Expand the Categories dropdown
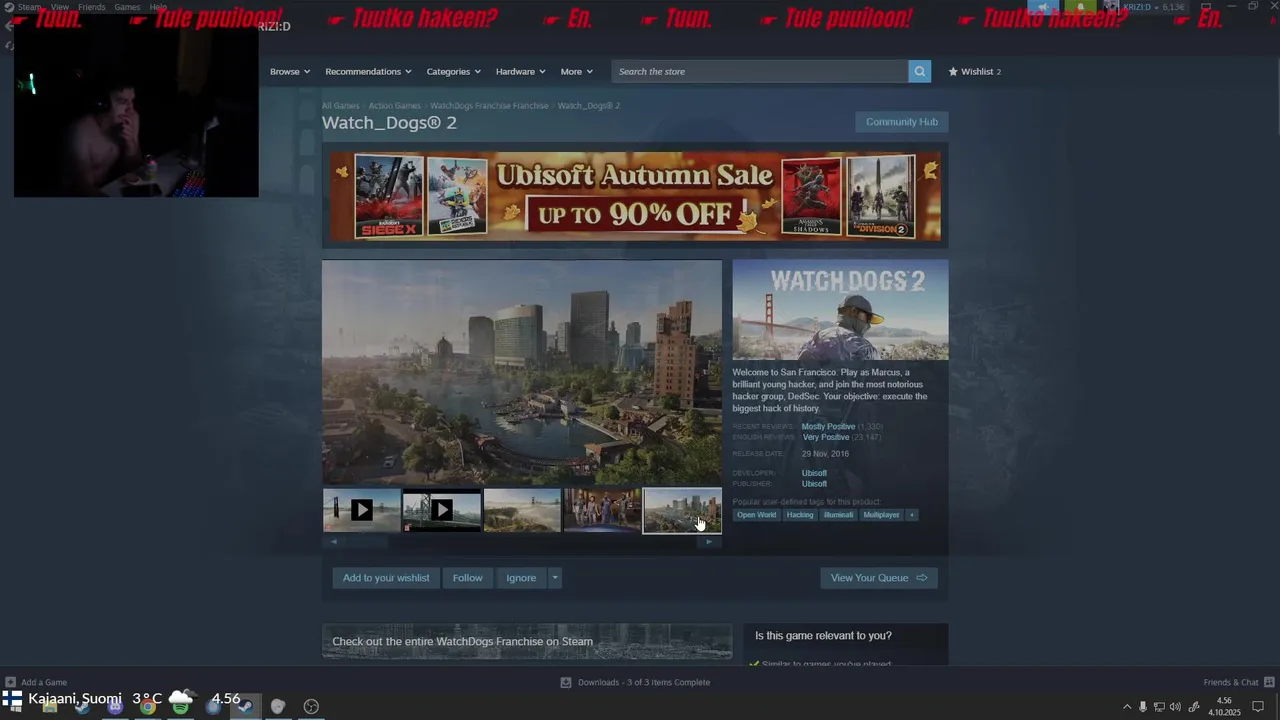 tap(453, 71)
